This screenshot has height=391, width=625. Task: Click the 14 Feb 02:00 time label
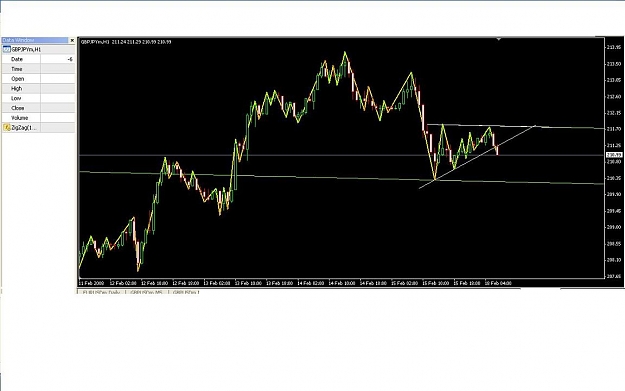(311, 283)
